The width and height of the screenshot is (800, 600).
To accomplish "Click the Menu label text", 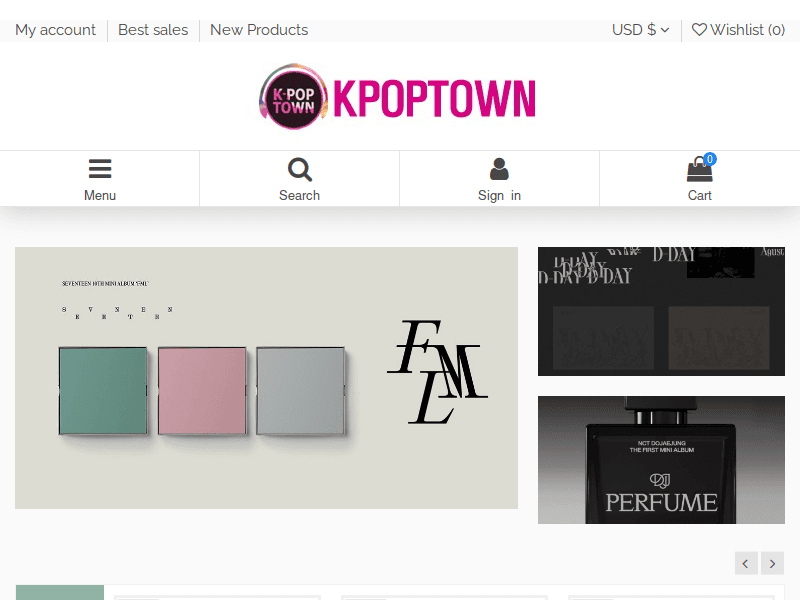I will (100, 195).
